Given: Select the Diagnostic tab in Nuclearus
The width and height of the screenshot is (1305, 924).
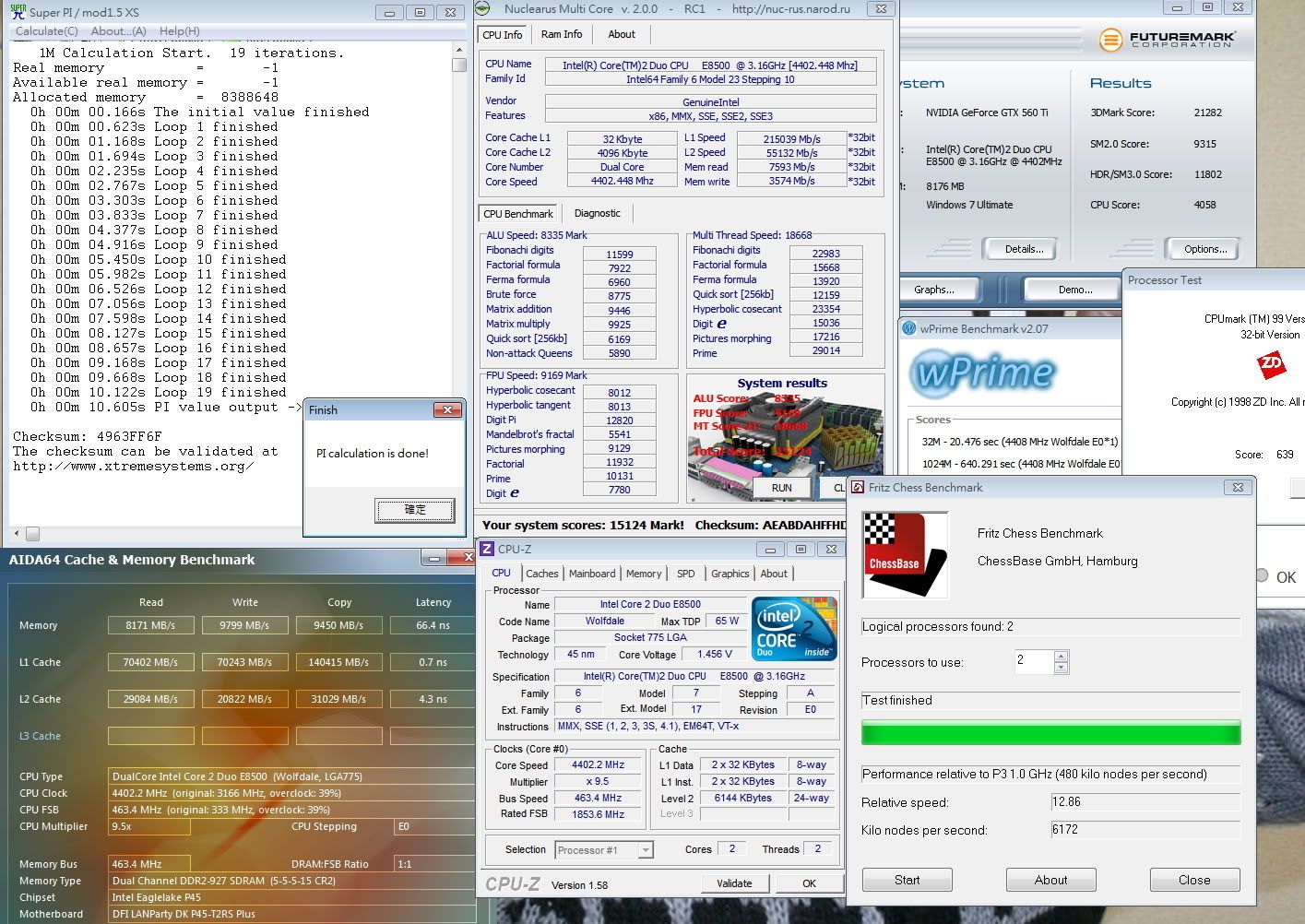Looking at the screenshot, I should click(x=598, y=213).
